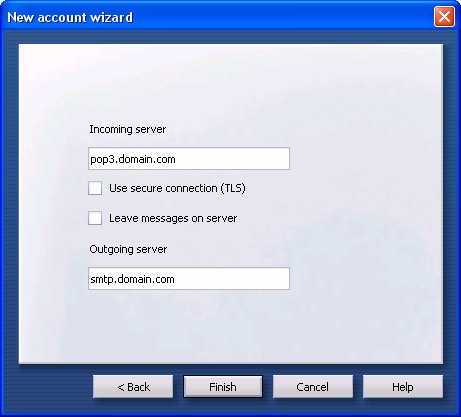Click the "Outgoing server" label
Viewport: 461px width, 417px height.
pyautogui.click(x=128, y=249)
